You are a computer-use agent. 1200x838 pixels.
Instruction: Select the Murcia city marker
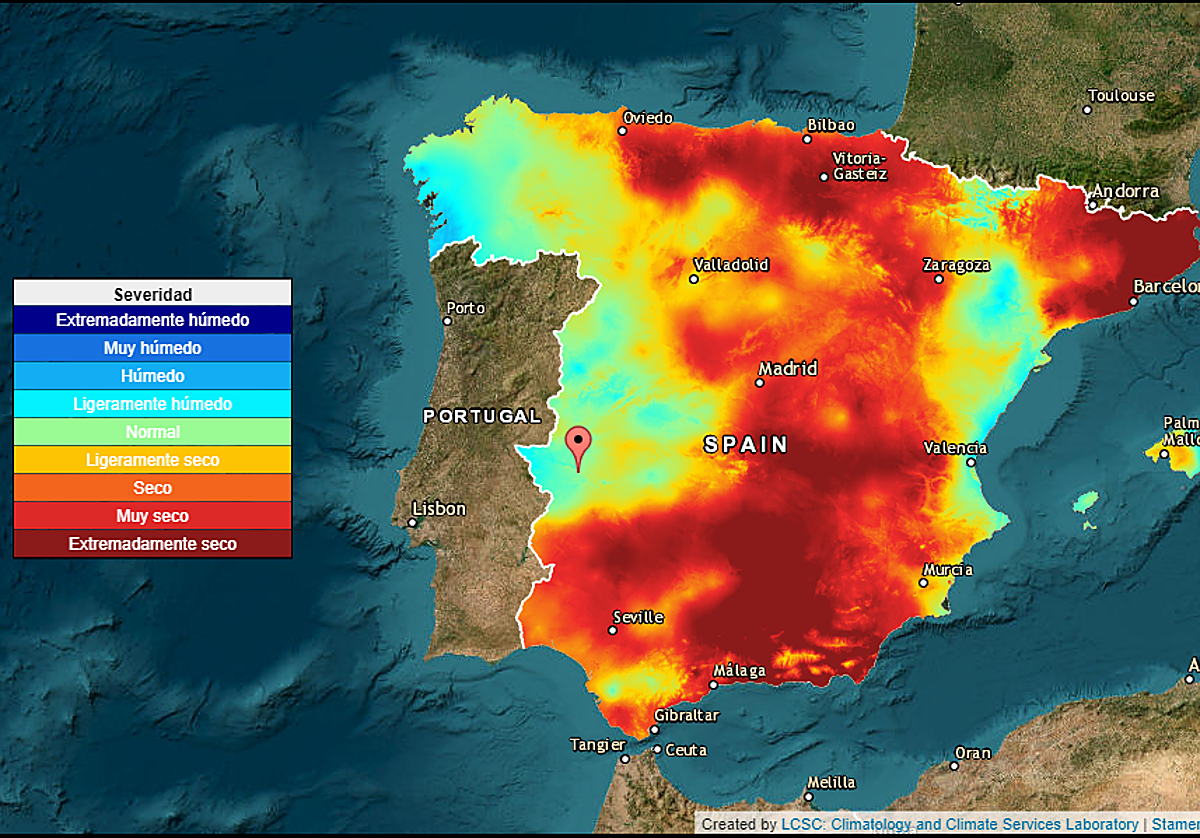tap(925, 581)
